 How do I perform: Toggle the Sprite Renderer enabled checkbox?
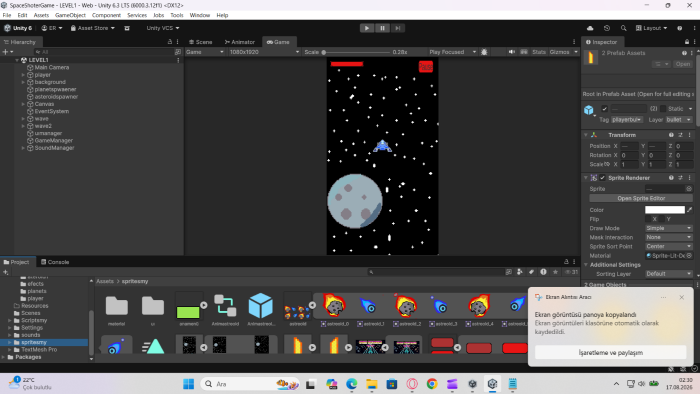602,178
